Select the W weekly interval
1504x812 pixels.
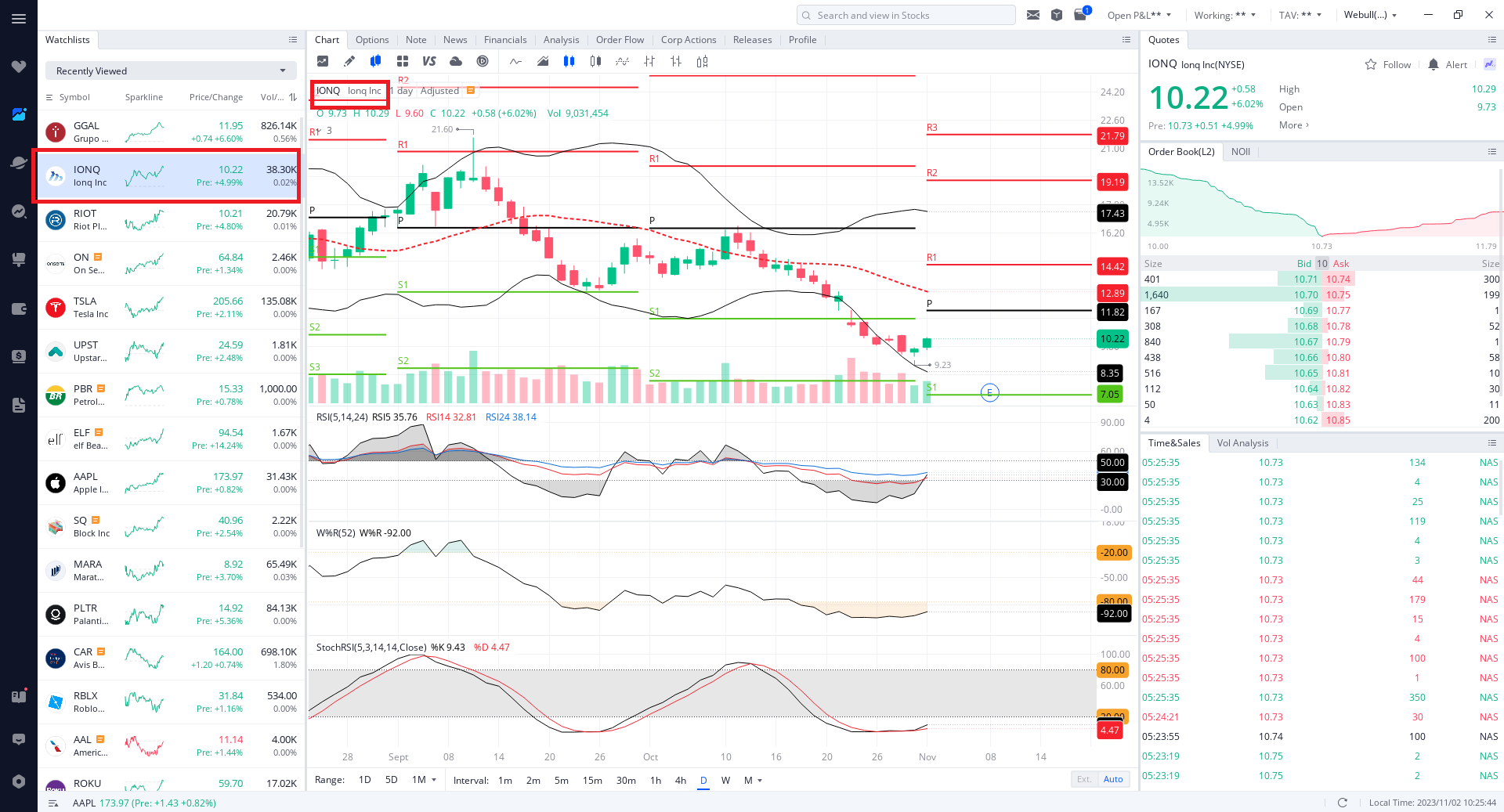725,780
